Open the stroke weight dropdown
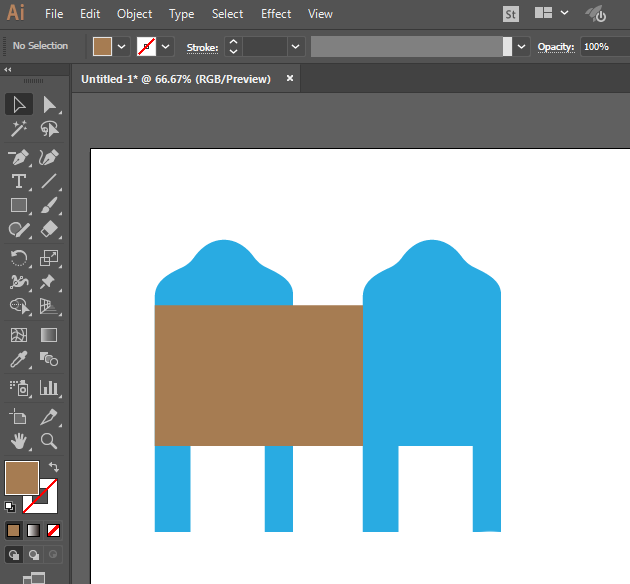Image resolution: width=630 pixels, height=584 pixels. pyautogui.click(x=295, y=46)
